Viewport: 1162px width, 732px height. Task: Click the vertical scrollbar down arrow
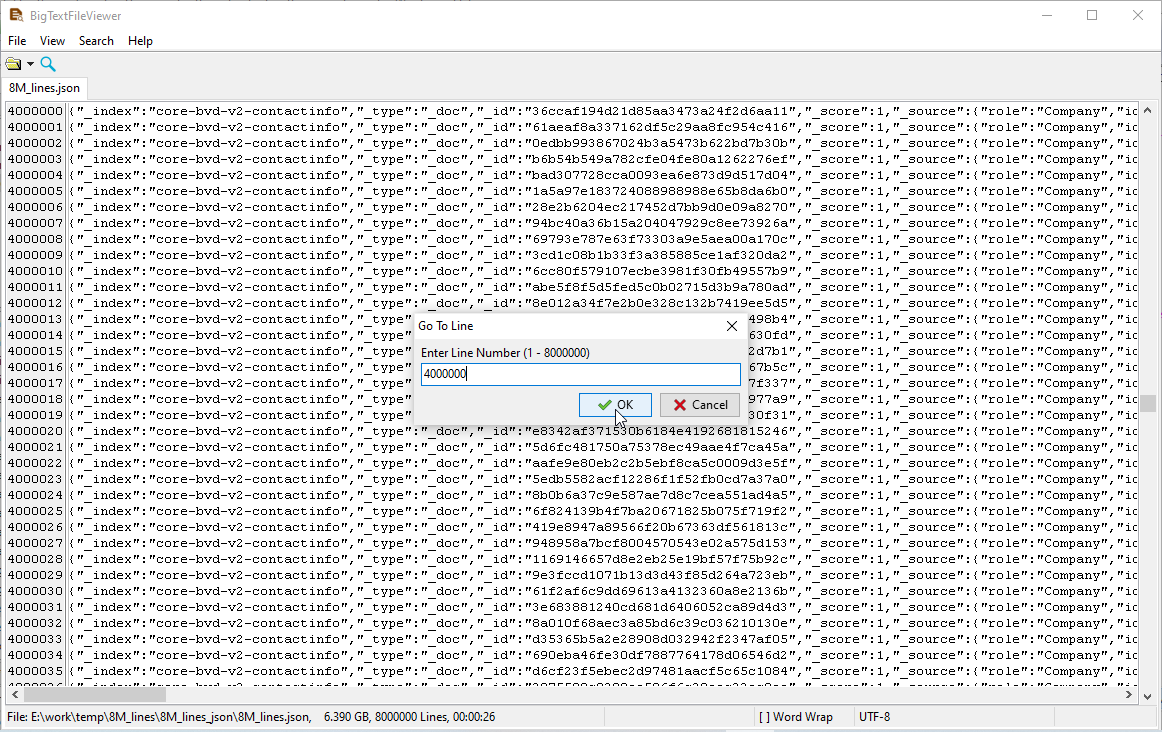[x=1147, y=696]
